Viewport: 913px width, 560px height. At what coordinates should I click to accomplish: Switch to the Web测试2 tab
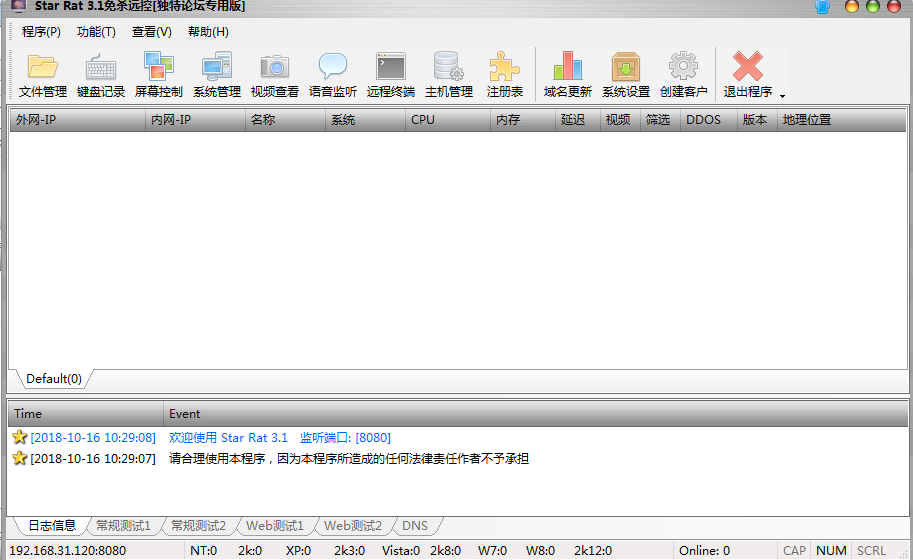pos(353,526)
